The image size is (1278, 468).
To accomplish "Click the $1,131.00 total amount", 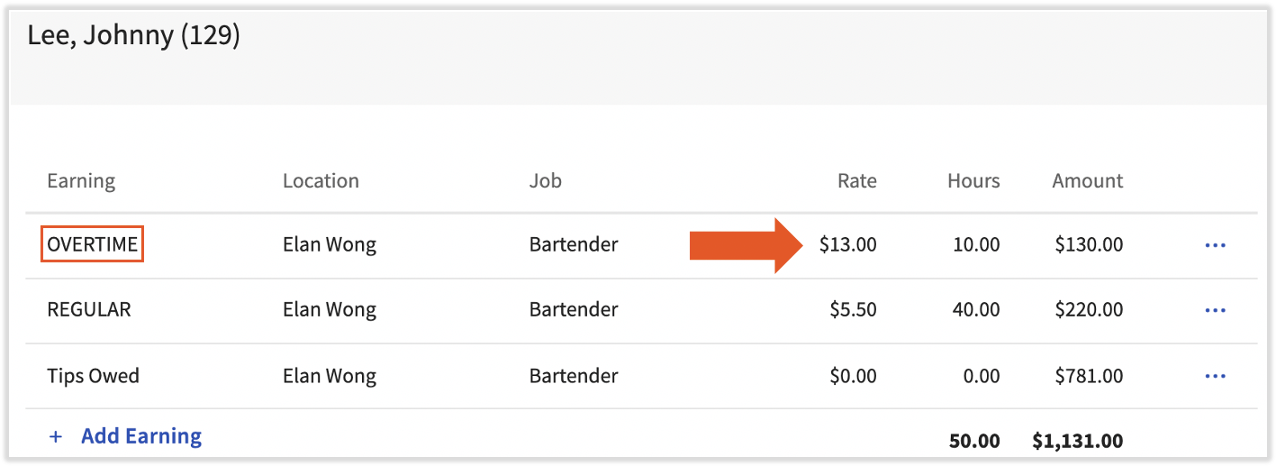I will click(x=1077, y=441).
